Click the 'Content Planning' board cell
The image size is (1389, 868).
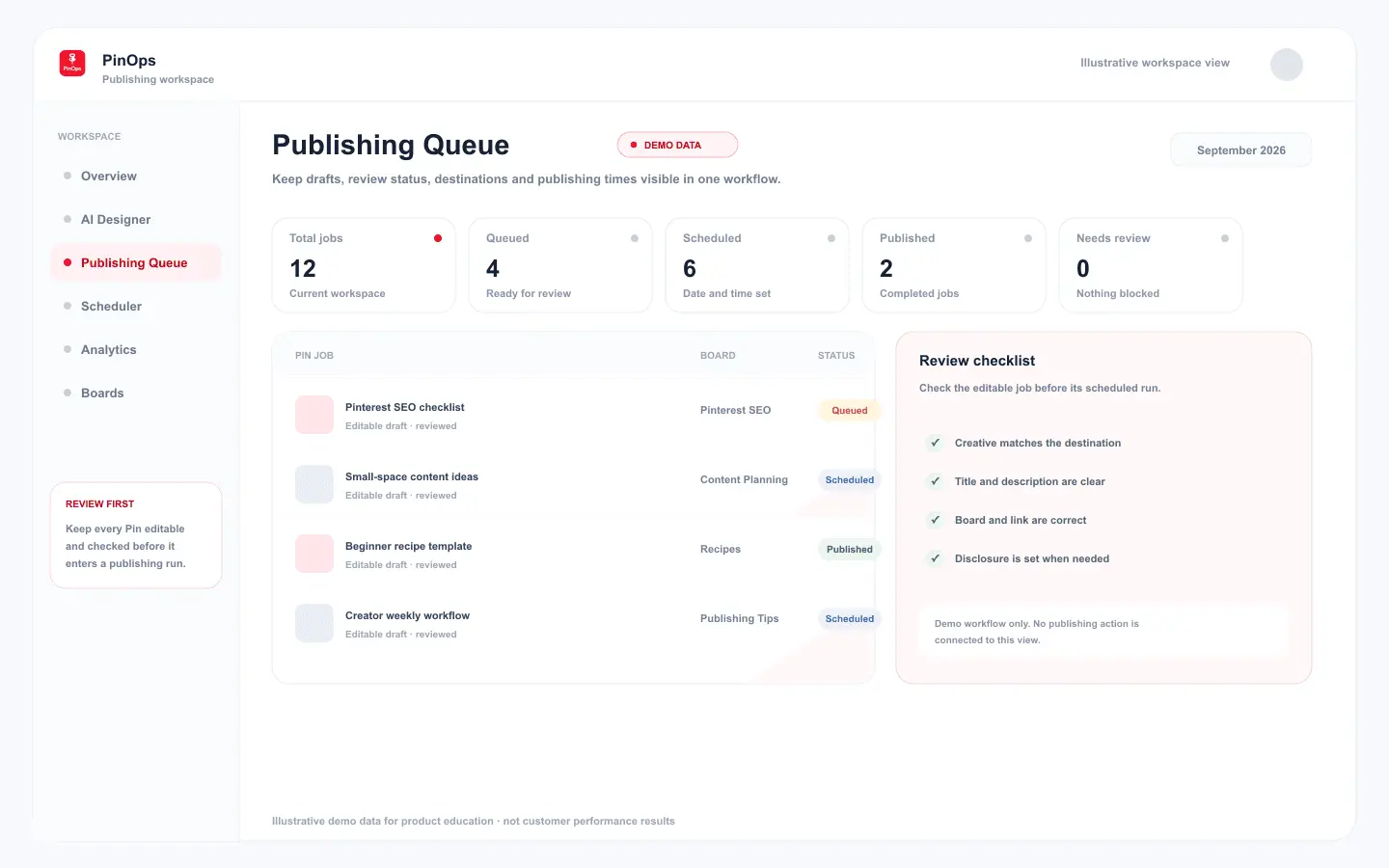pos(744,479)
